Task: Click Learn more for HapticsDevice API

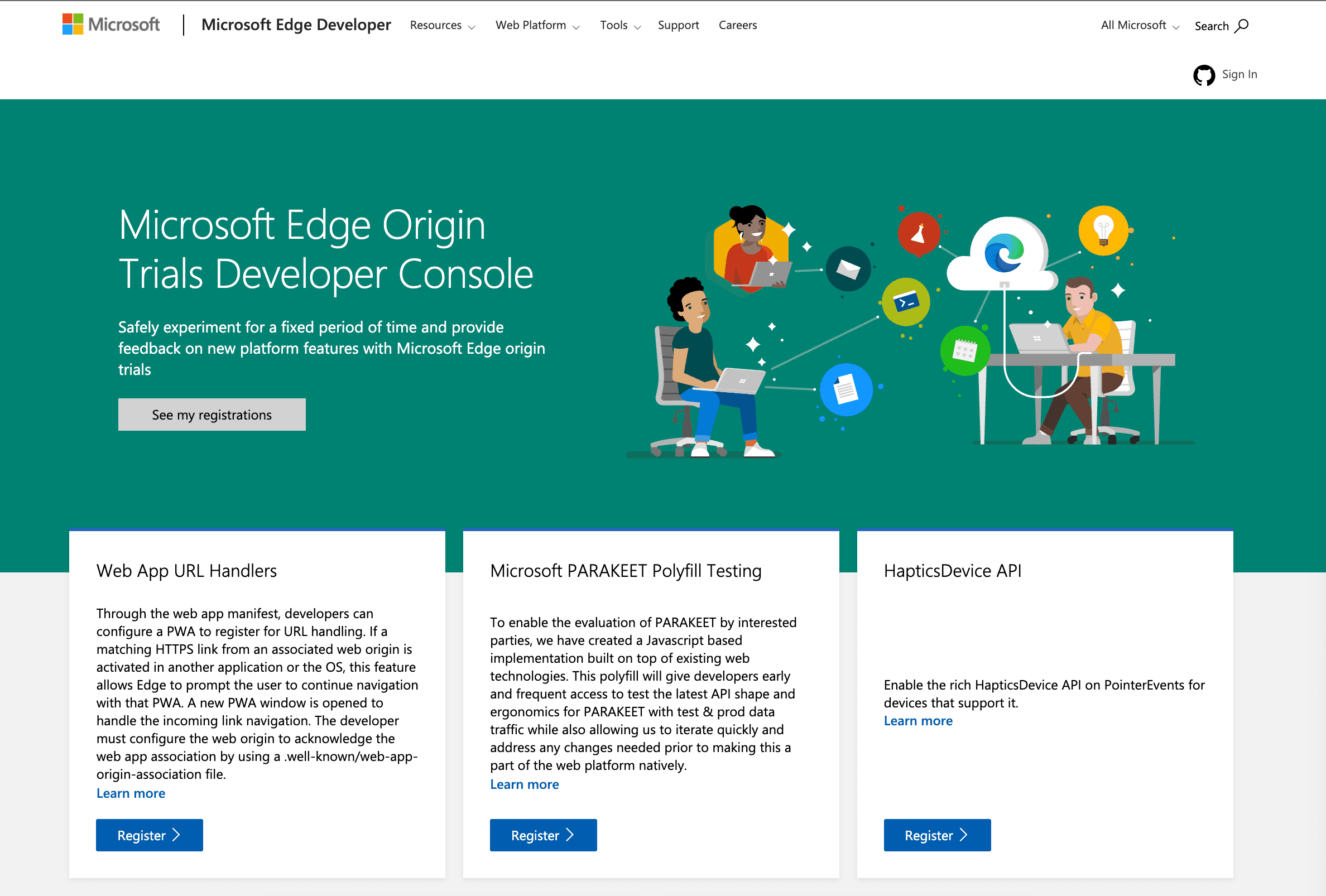Action: 919,720
